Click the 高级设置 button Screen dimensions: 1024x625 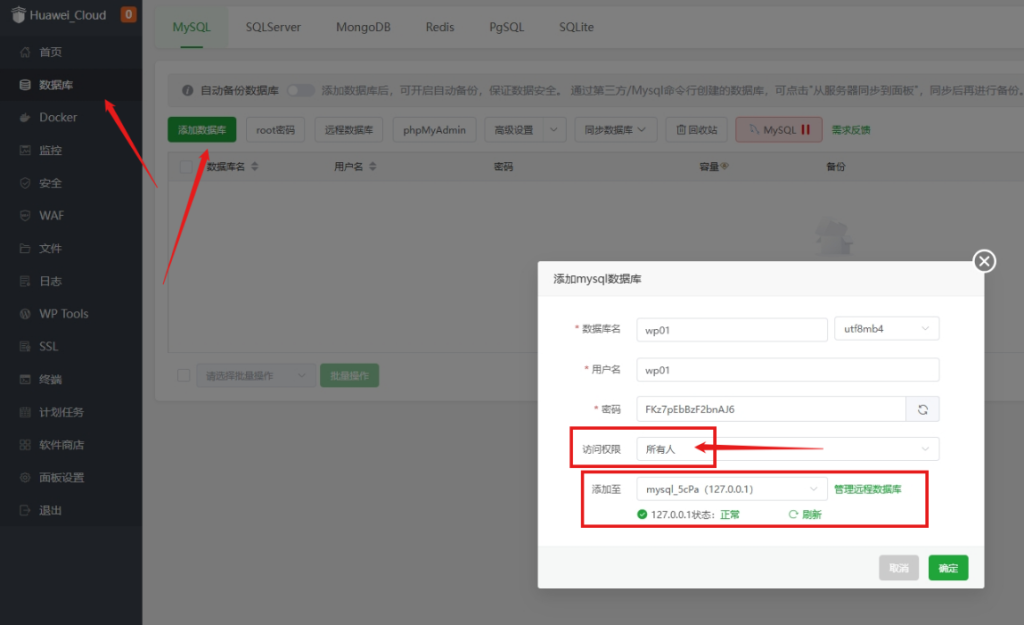coord(514,130)
